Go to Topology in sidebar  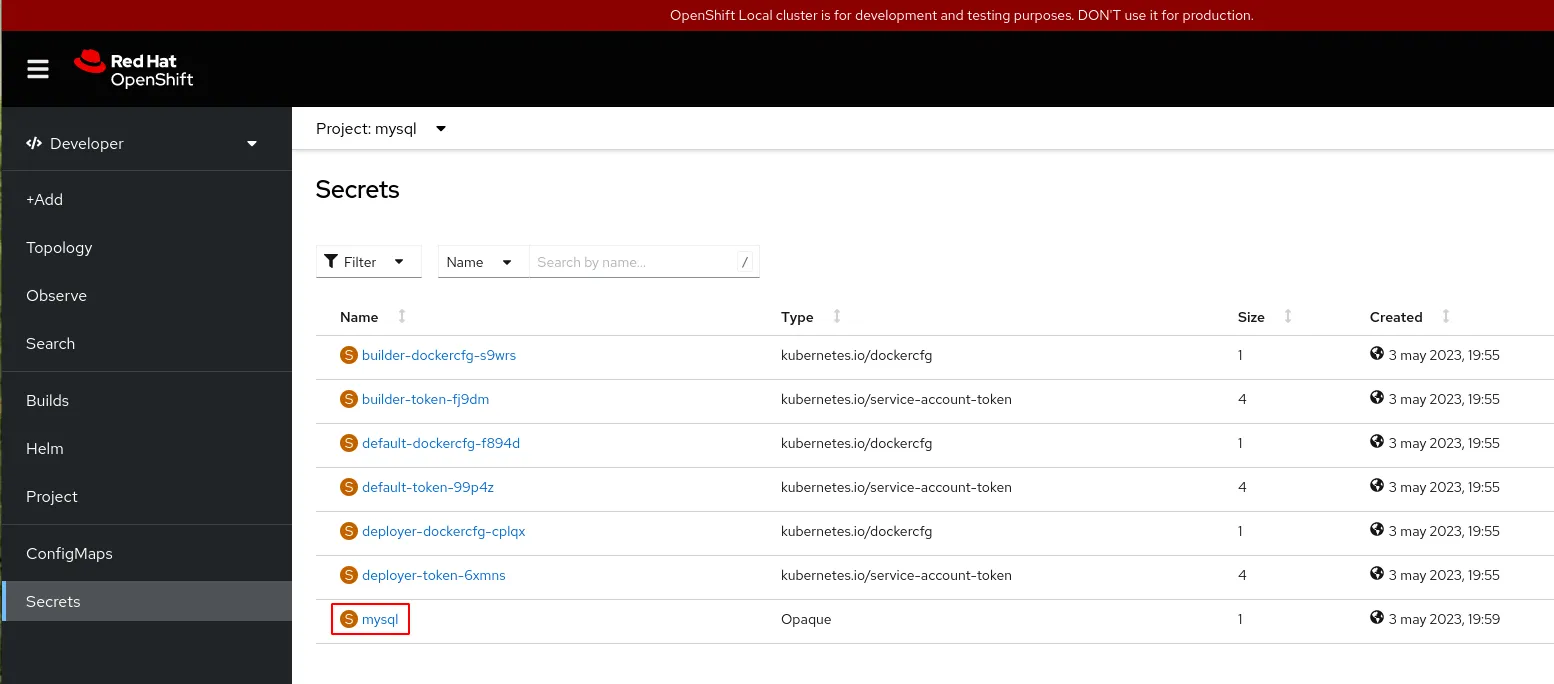coord(59,248)
